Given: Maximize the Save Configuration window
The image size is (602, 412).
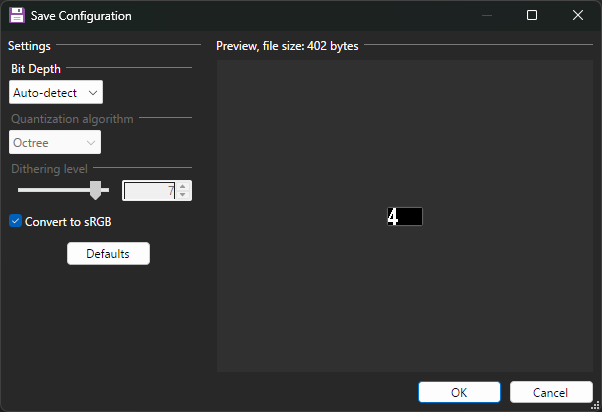Looking at the screenshot, I should point(532,16).
